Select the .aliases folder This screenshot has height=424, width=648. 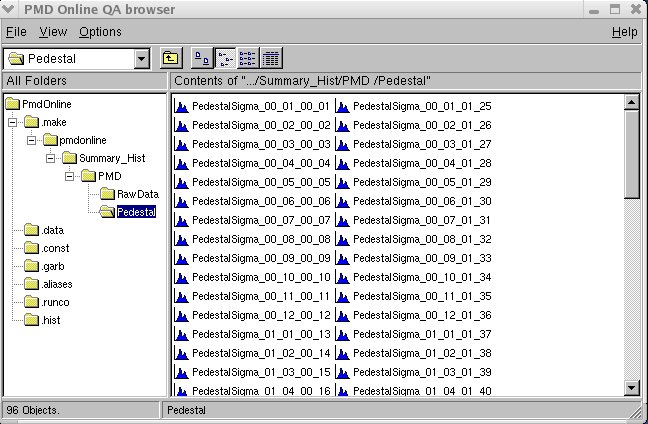(48, 284)
